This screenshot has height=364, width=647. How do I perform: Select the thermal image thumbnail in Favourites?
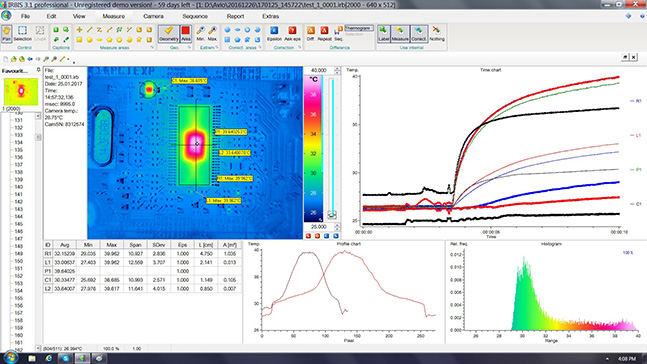(21, 92)
